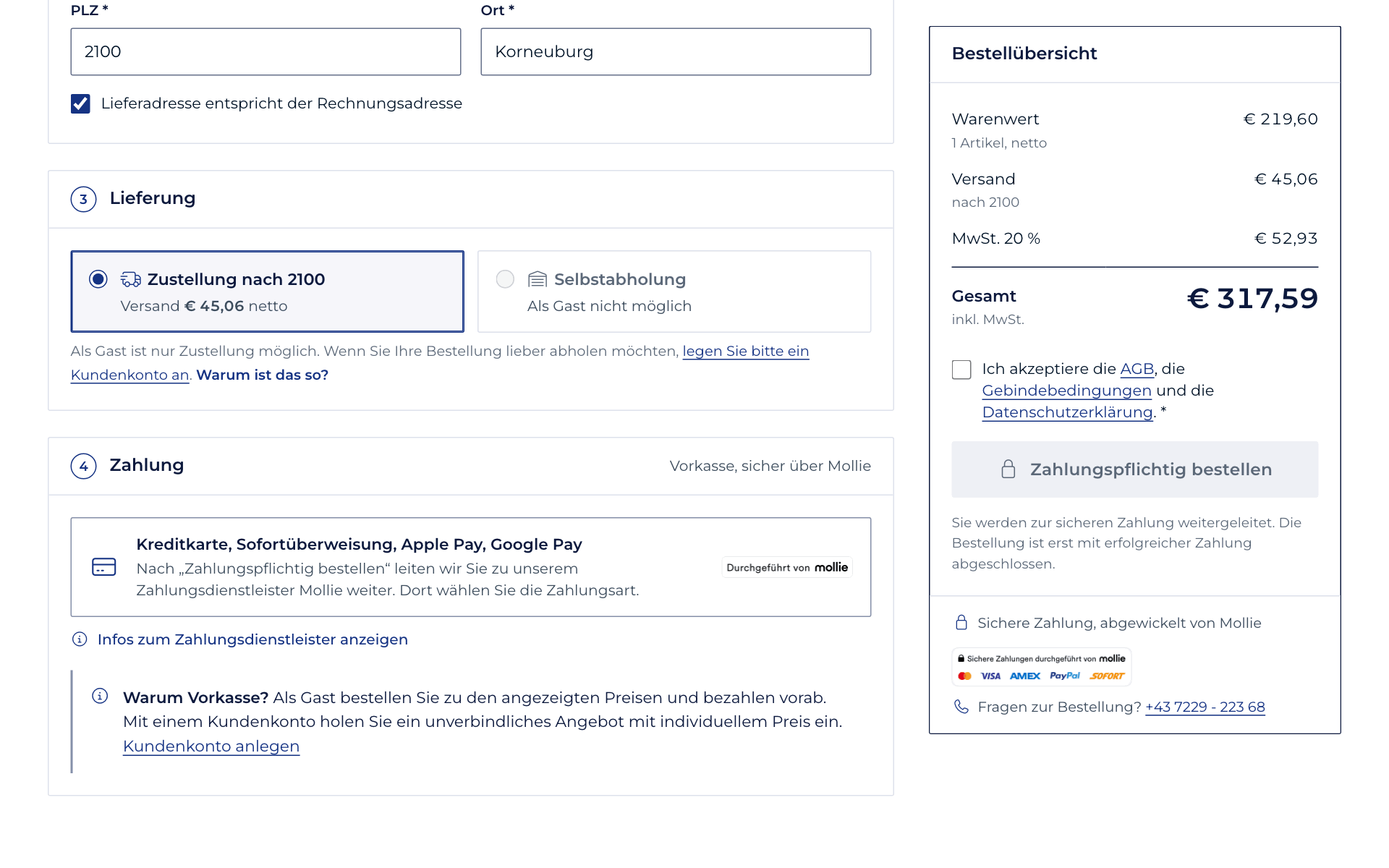1389x868 pixels.
Task: Click the MwSt. 20 % value € 52,93
Action: (1286, 238)
